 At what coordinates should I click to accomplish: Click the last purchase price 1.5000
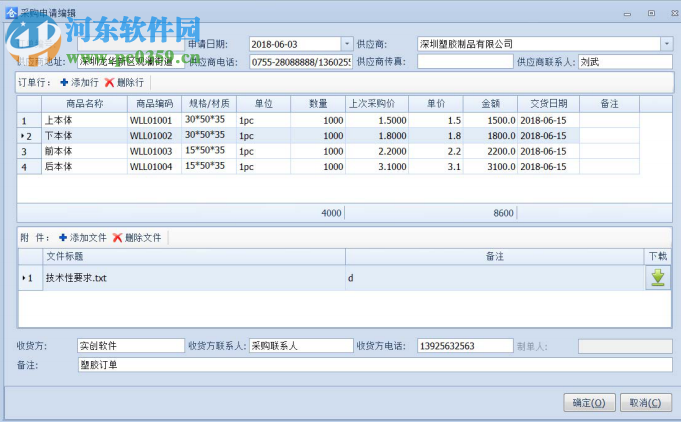(377, 120)
